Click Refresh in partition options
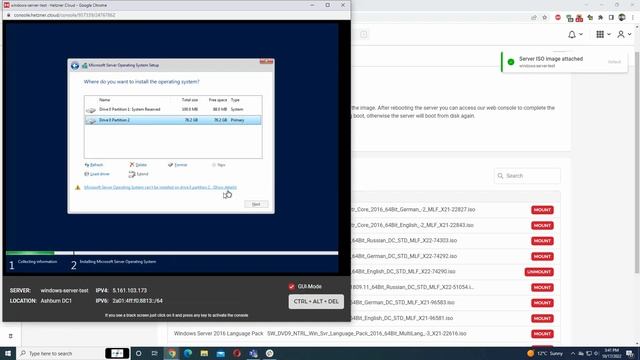Image resolution: width=640 pixels, height=360 pixels. [94, 165]
